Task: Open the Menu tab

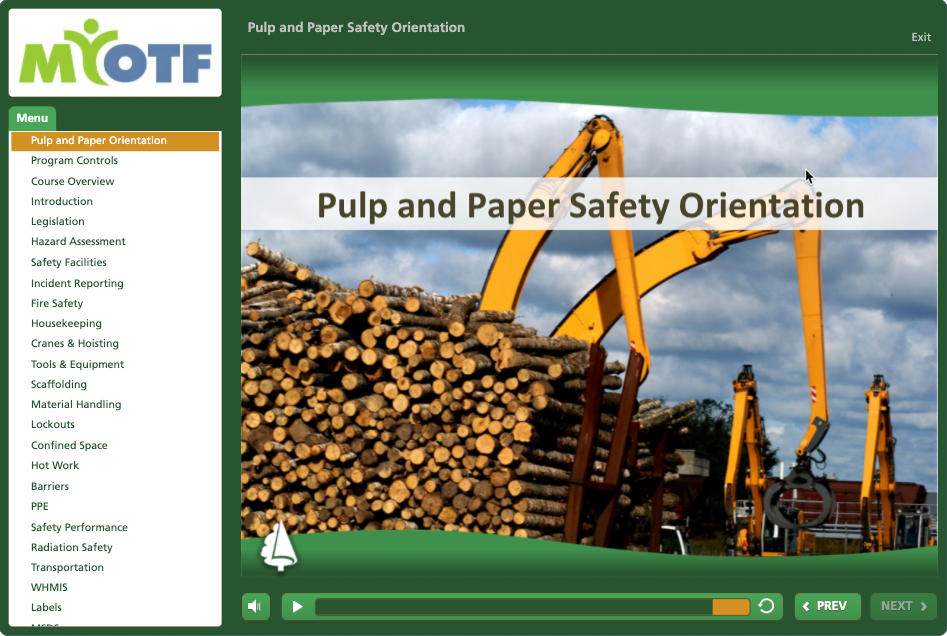Action: pos(32,118)
